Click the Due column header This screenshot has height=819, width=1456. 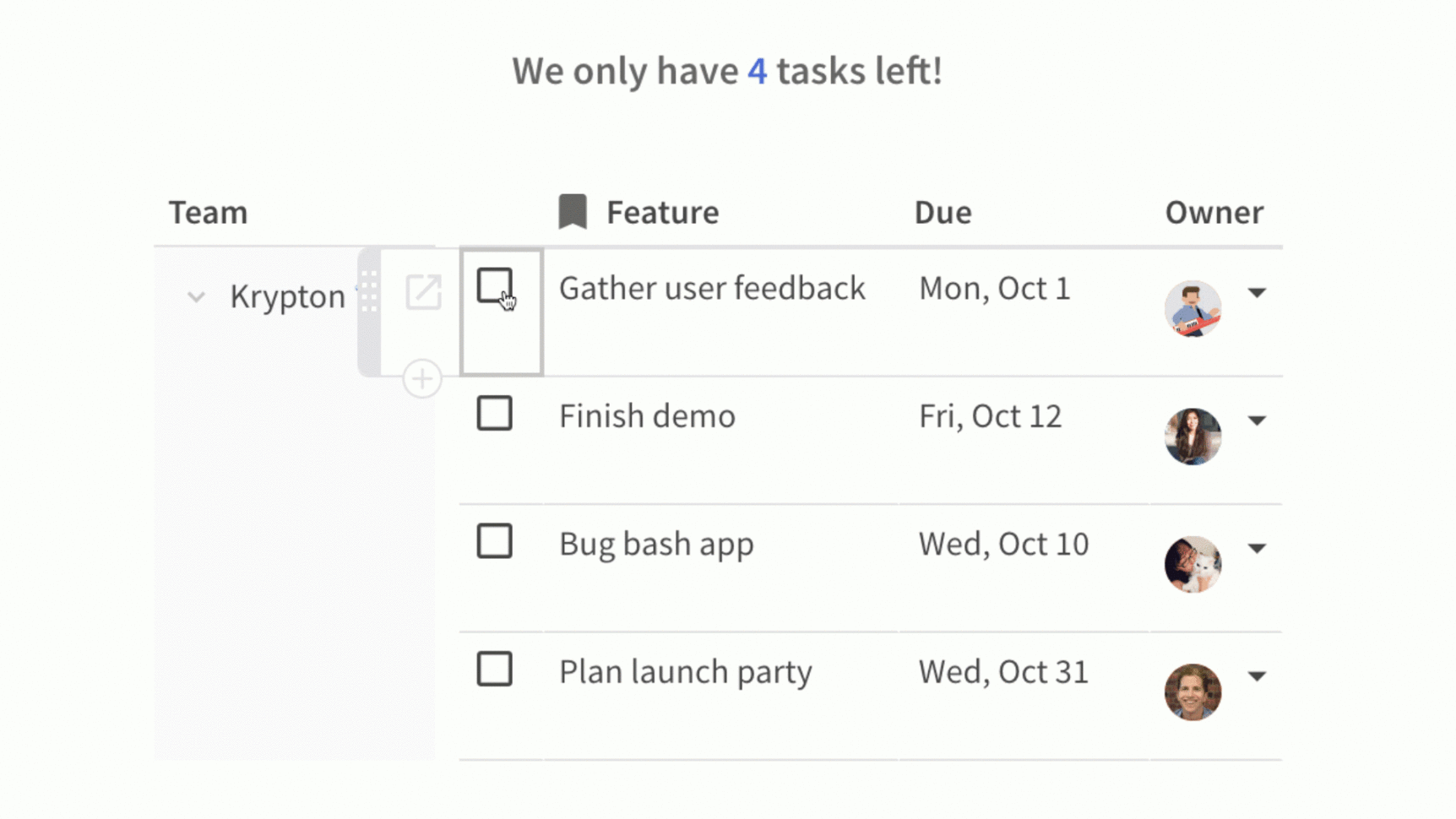[943, 211]
